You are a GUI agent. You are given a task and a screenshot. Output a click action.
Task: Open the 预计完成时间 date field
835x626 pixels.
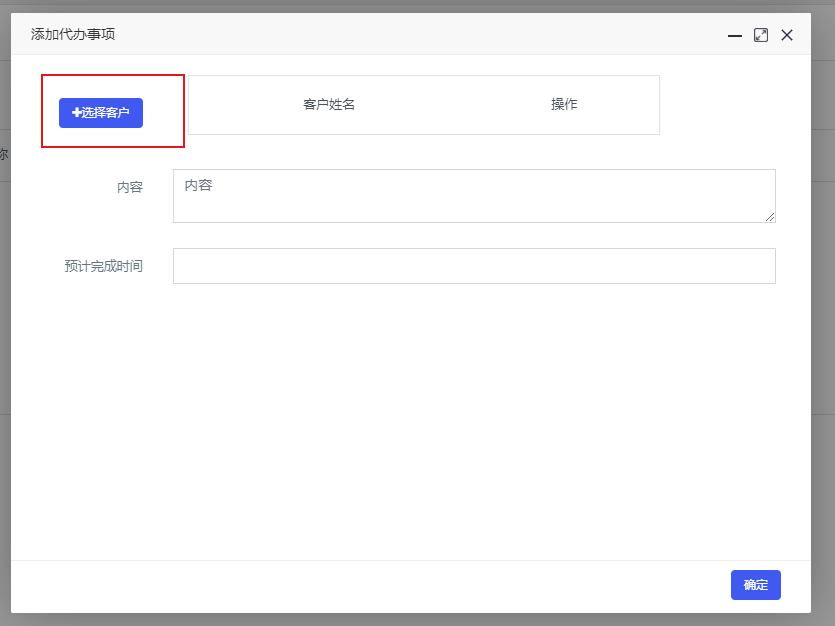(473, 266)
